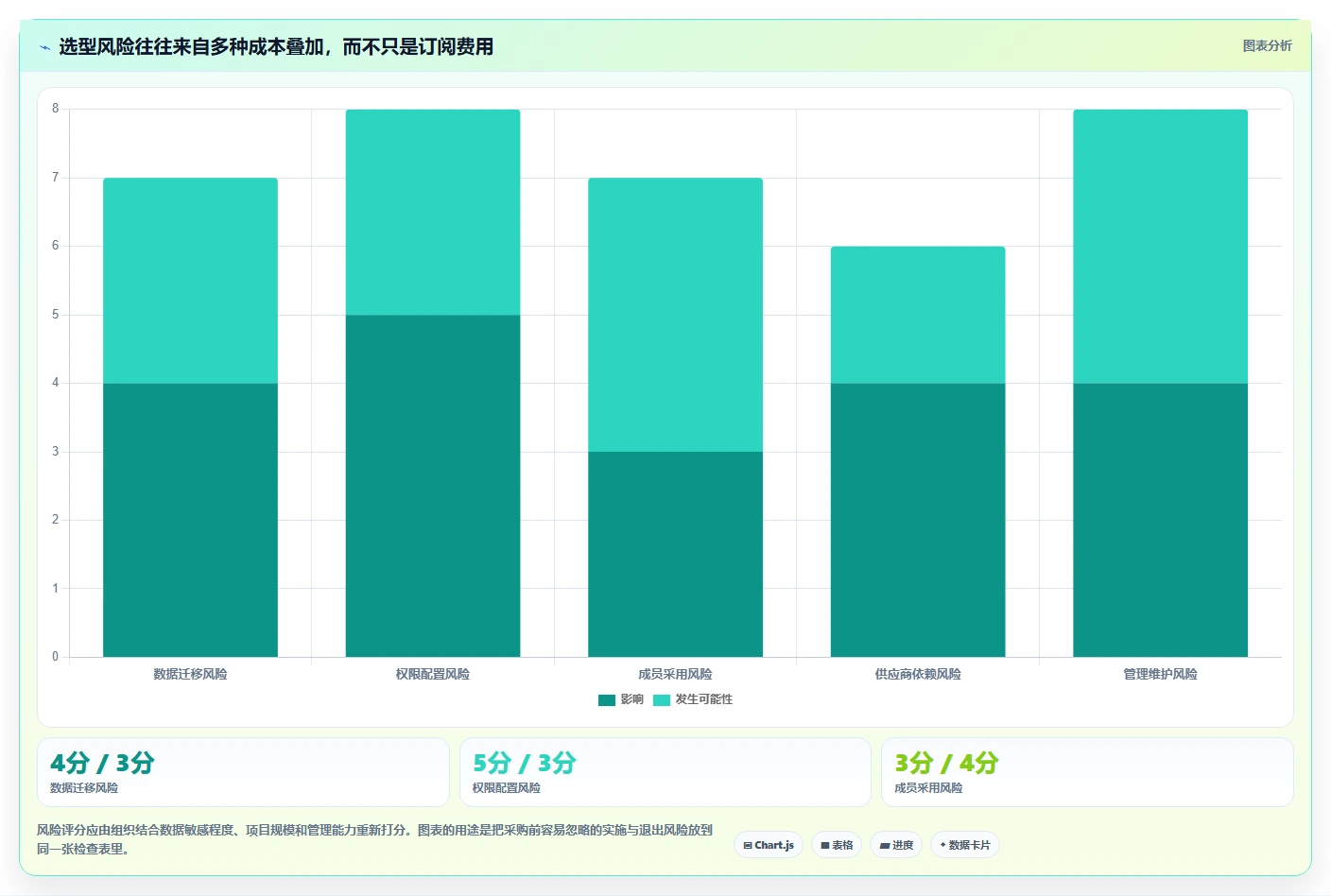Open the 5分 / 3分 权限配置风险 stat card
This screenshot has width=1331, height=896.
coord(665,772)
